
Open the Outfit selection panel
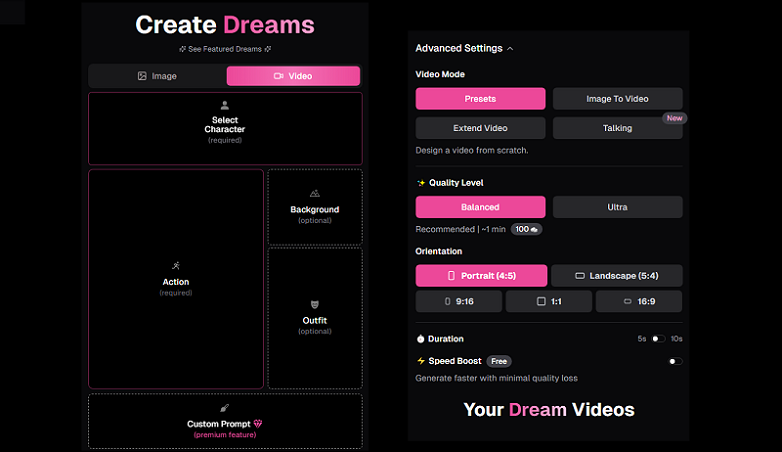point(315,318)
